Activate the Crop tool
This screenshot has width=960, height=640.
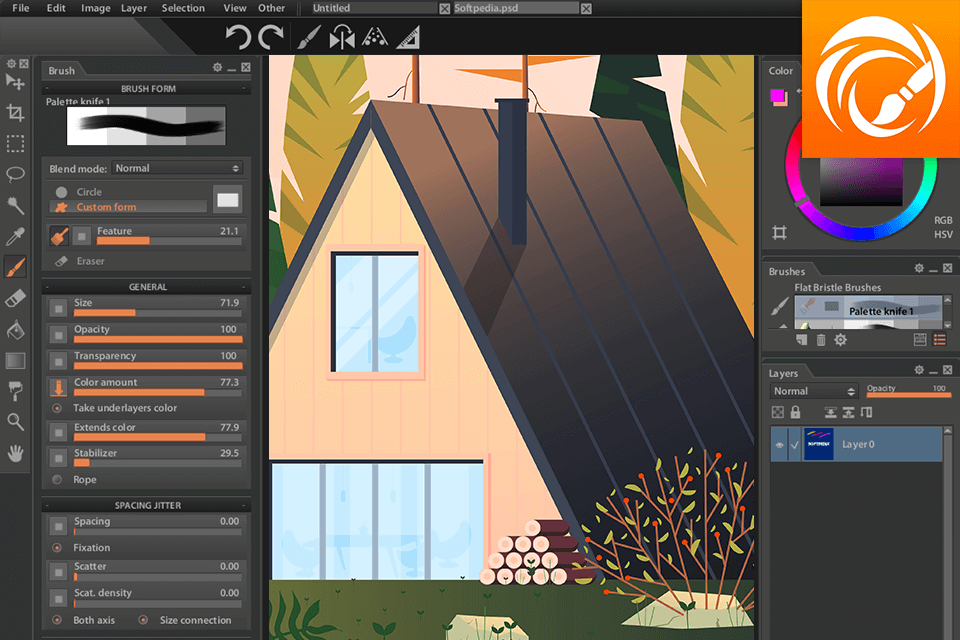14,113
